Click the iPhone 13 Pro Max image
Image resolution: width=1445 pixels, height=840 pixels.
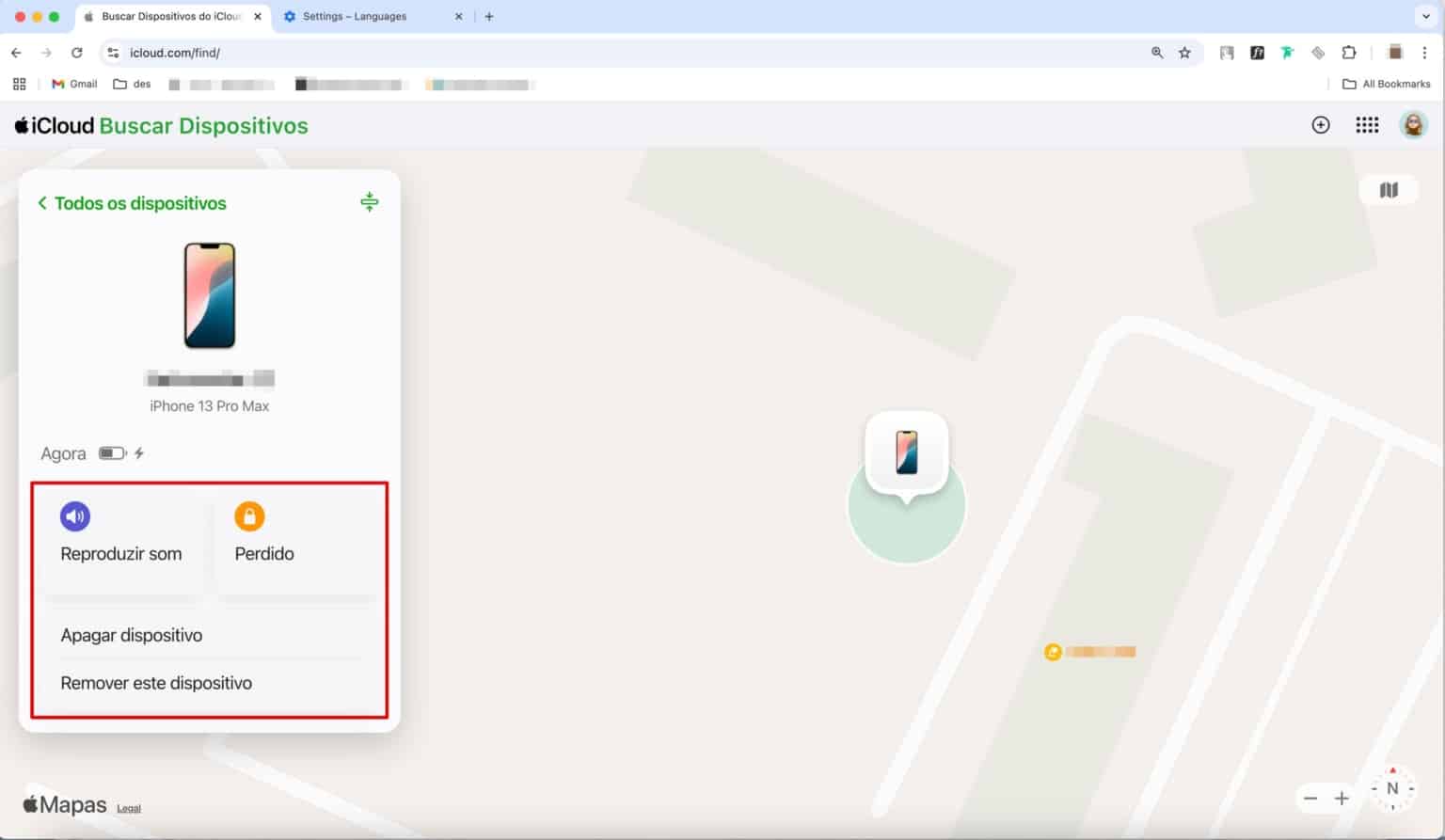(x=209, y=295)
